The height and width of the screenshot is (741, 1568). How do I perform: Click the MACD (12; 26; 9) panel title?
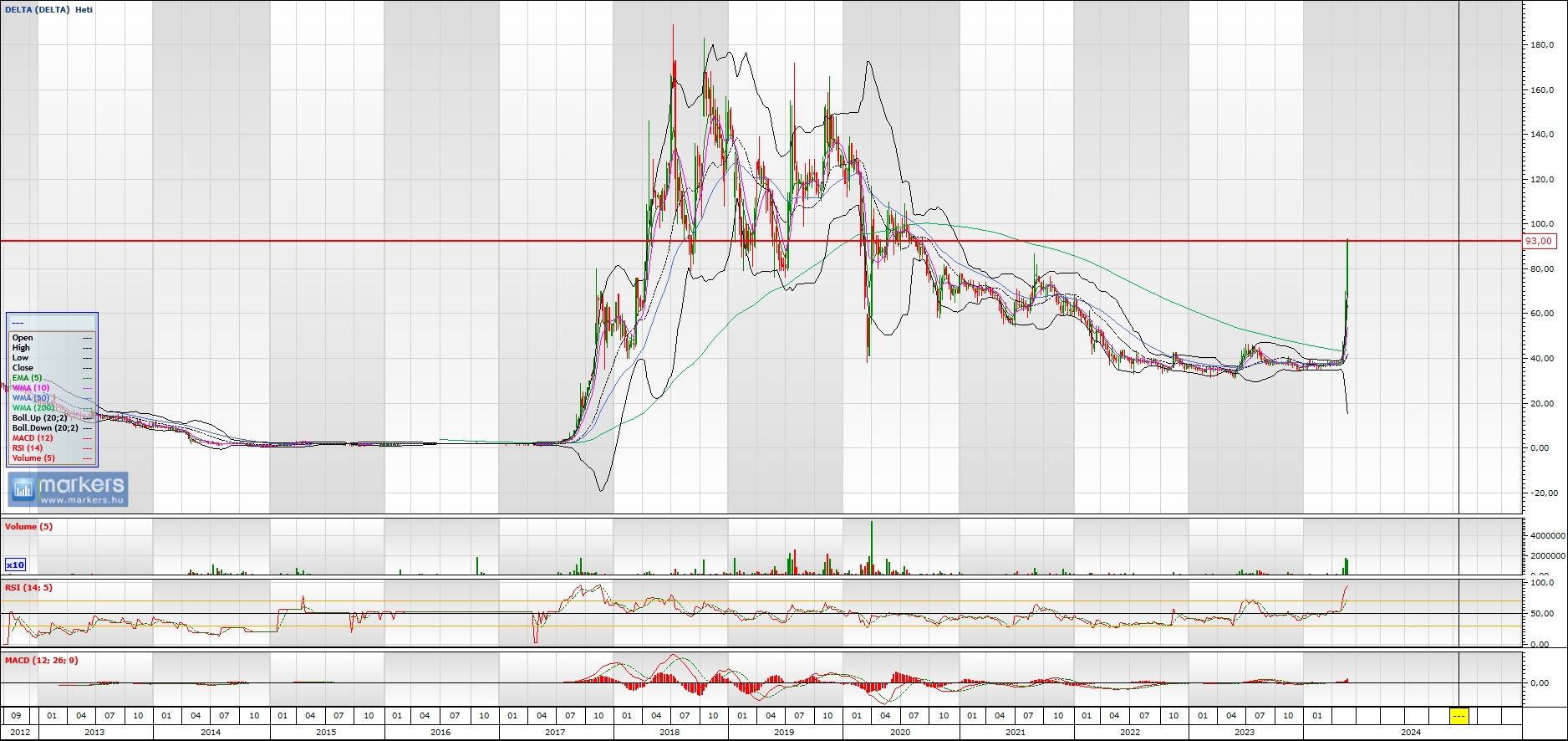(x=41, y=661)
